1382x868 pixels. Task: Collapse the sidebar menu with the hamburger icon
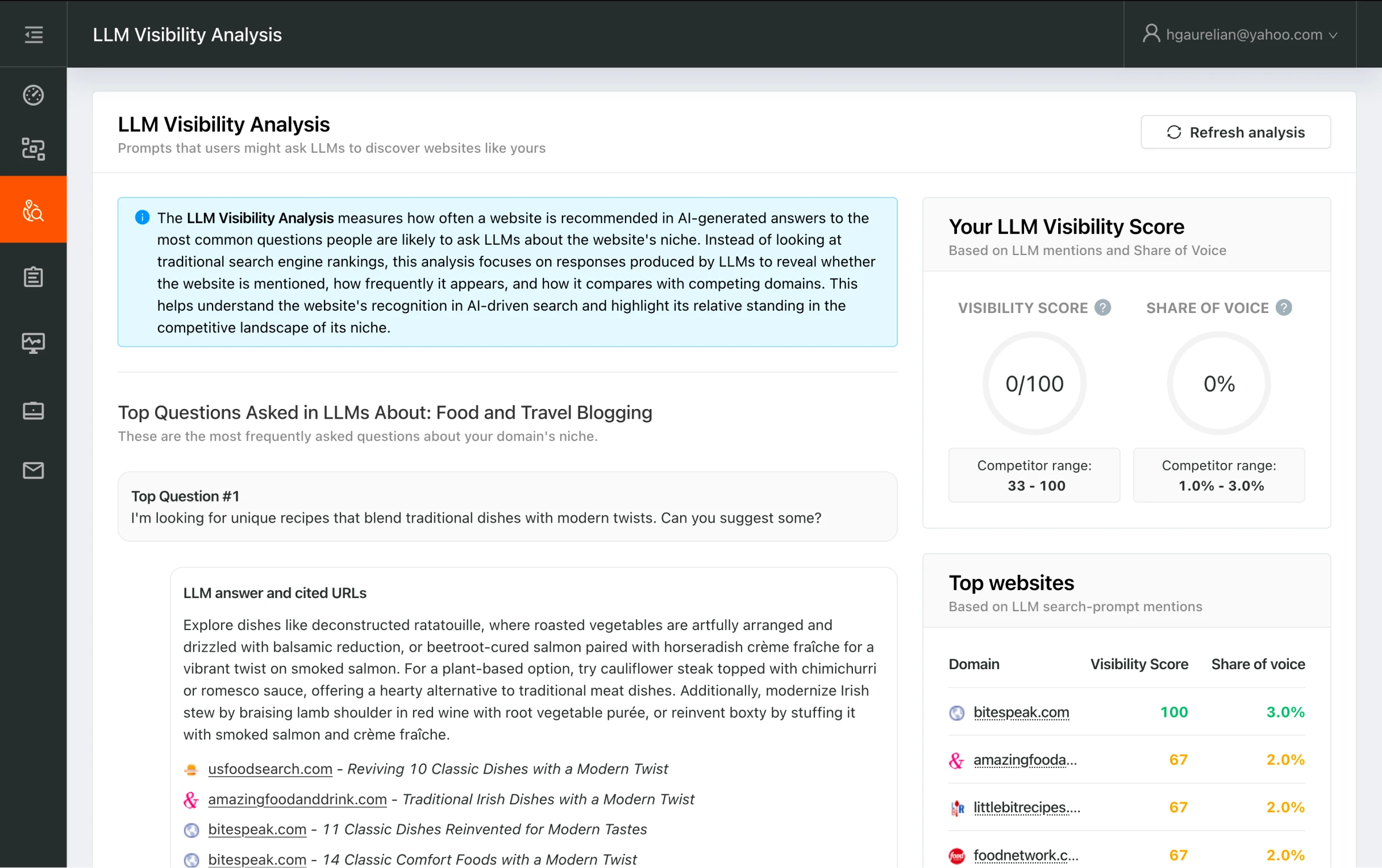(x=34, y=35)
